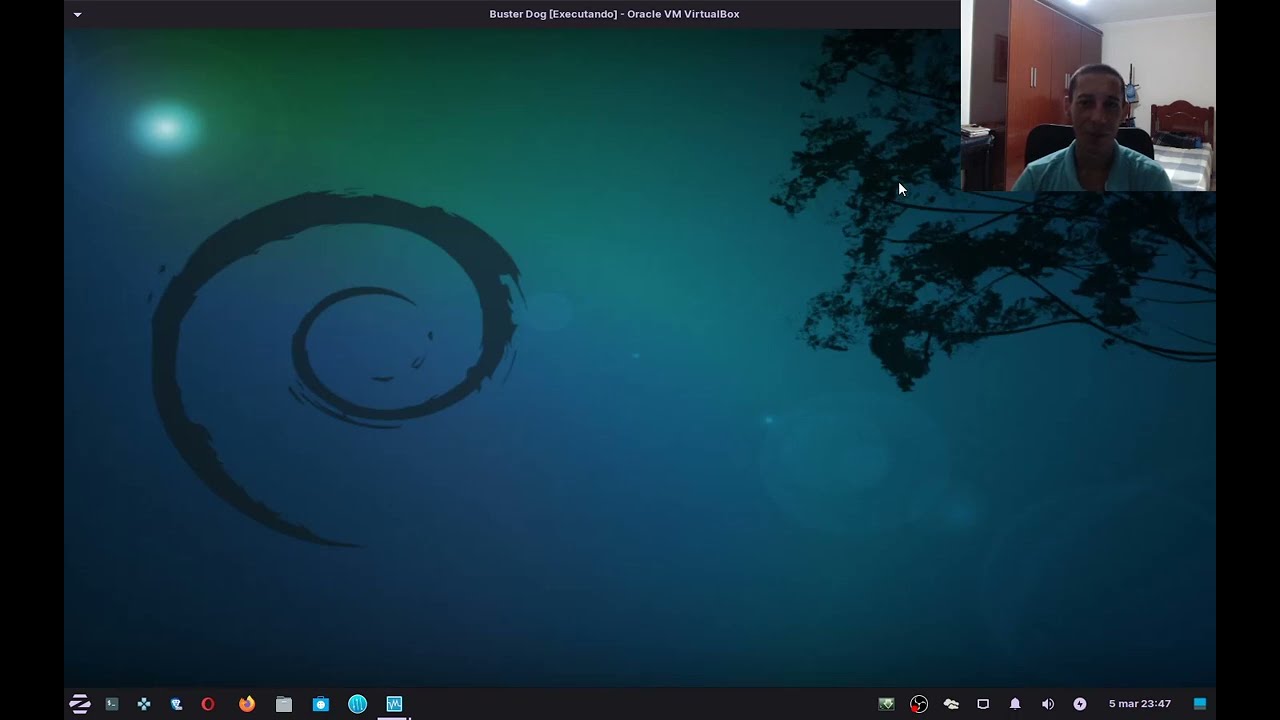
Task: Open Firefox from the taskbar
Action: click(x=247, y=704)
